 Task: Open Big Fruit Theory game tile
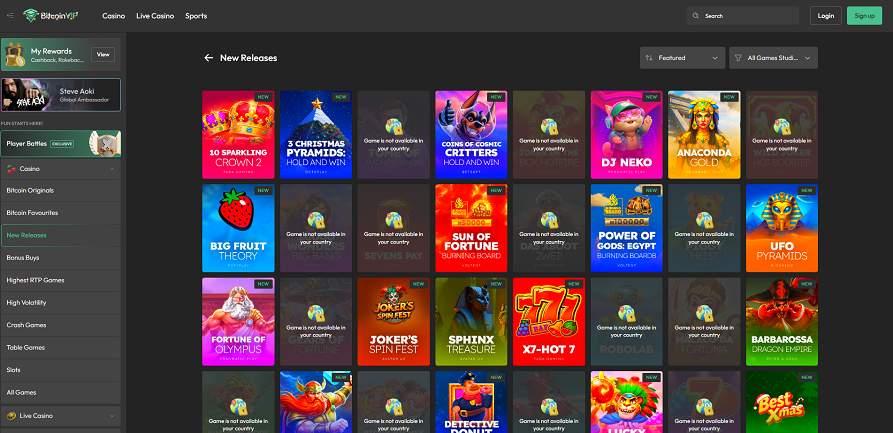click(x=238, y=228)
